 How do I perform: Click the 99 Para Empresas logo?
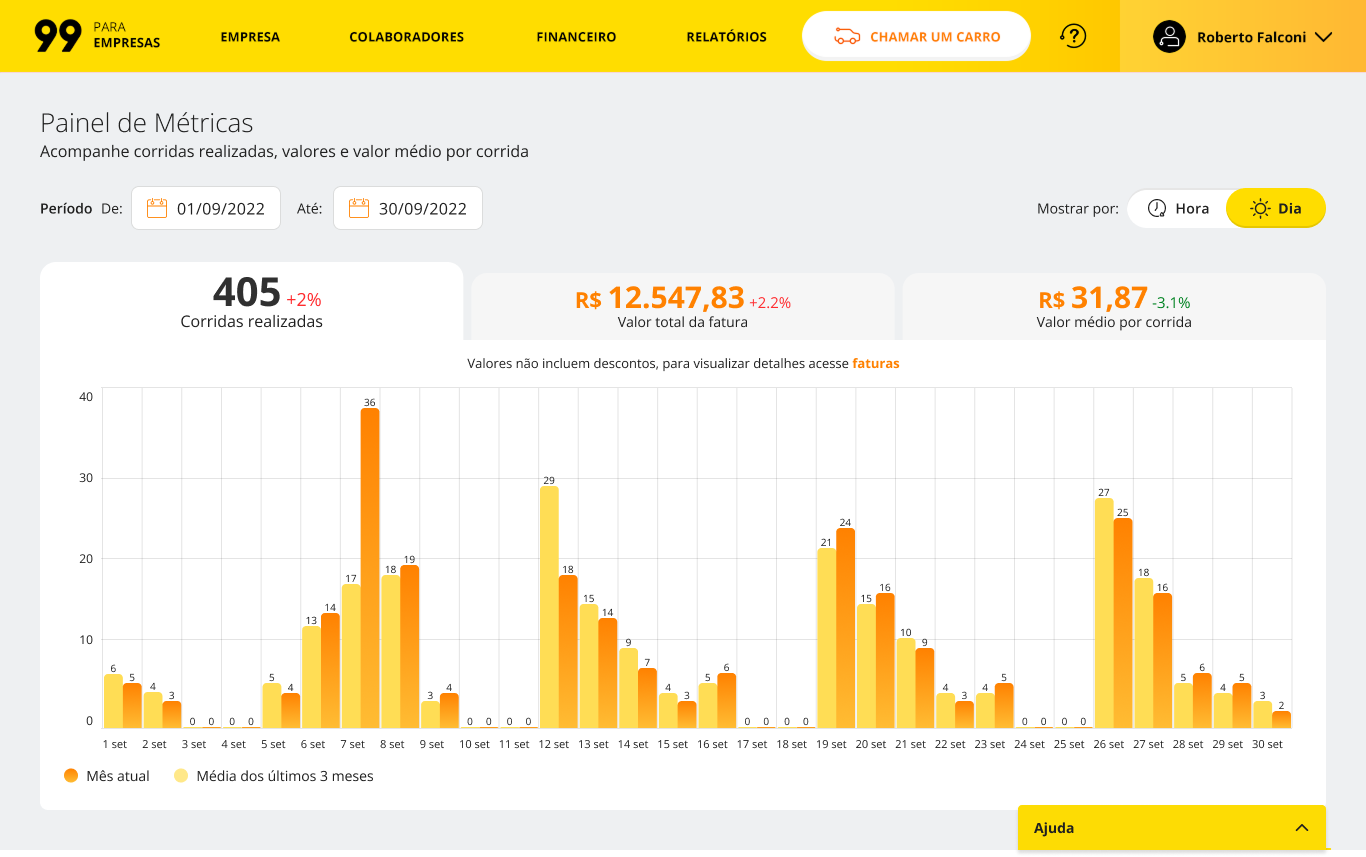pyautogui.click(x=97, y=36)
